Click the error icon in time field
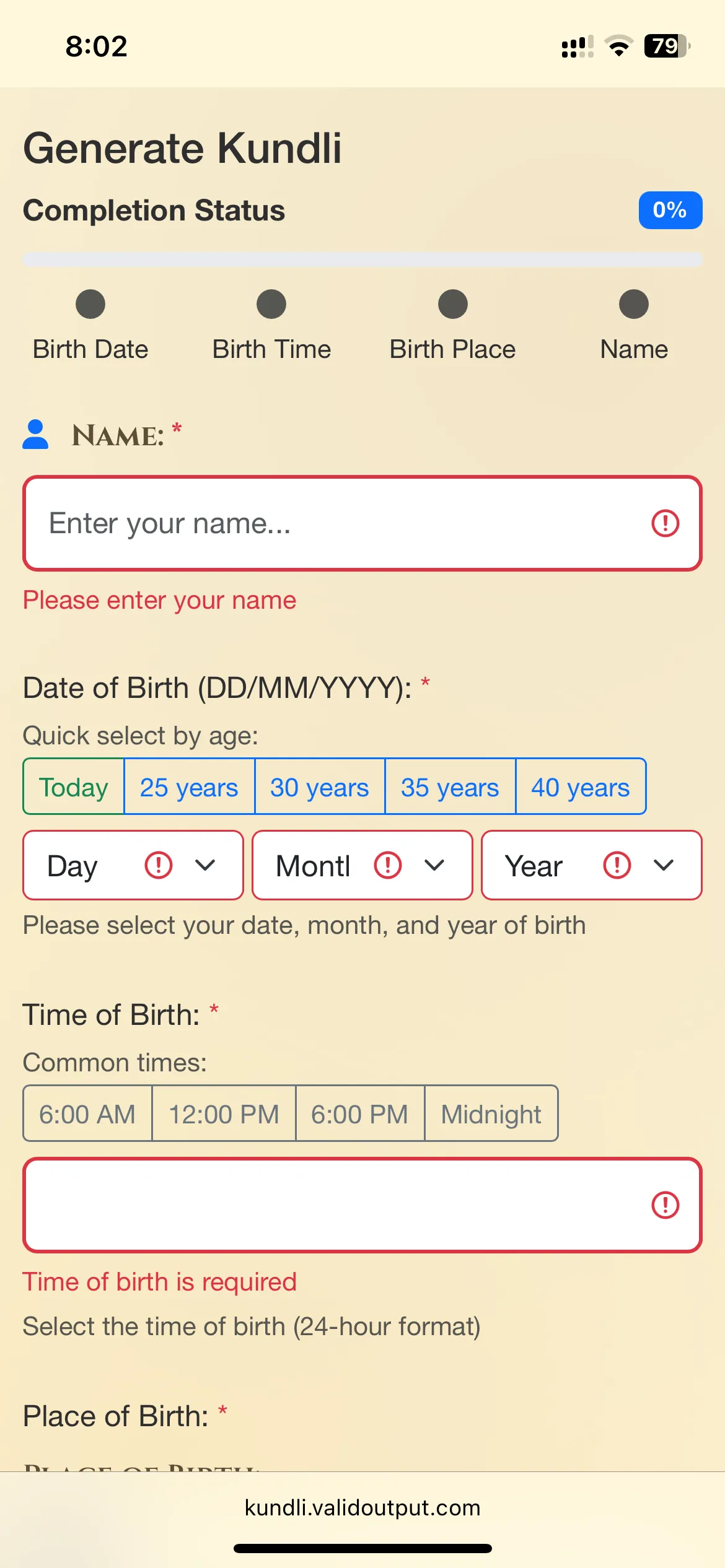 point(665,1205)
